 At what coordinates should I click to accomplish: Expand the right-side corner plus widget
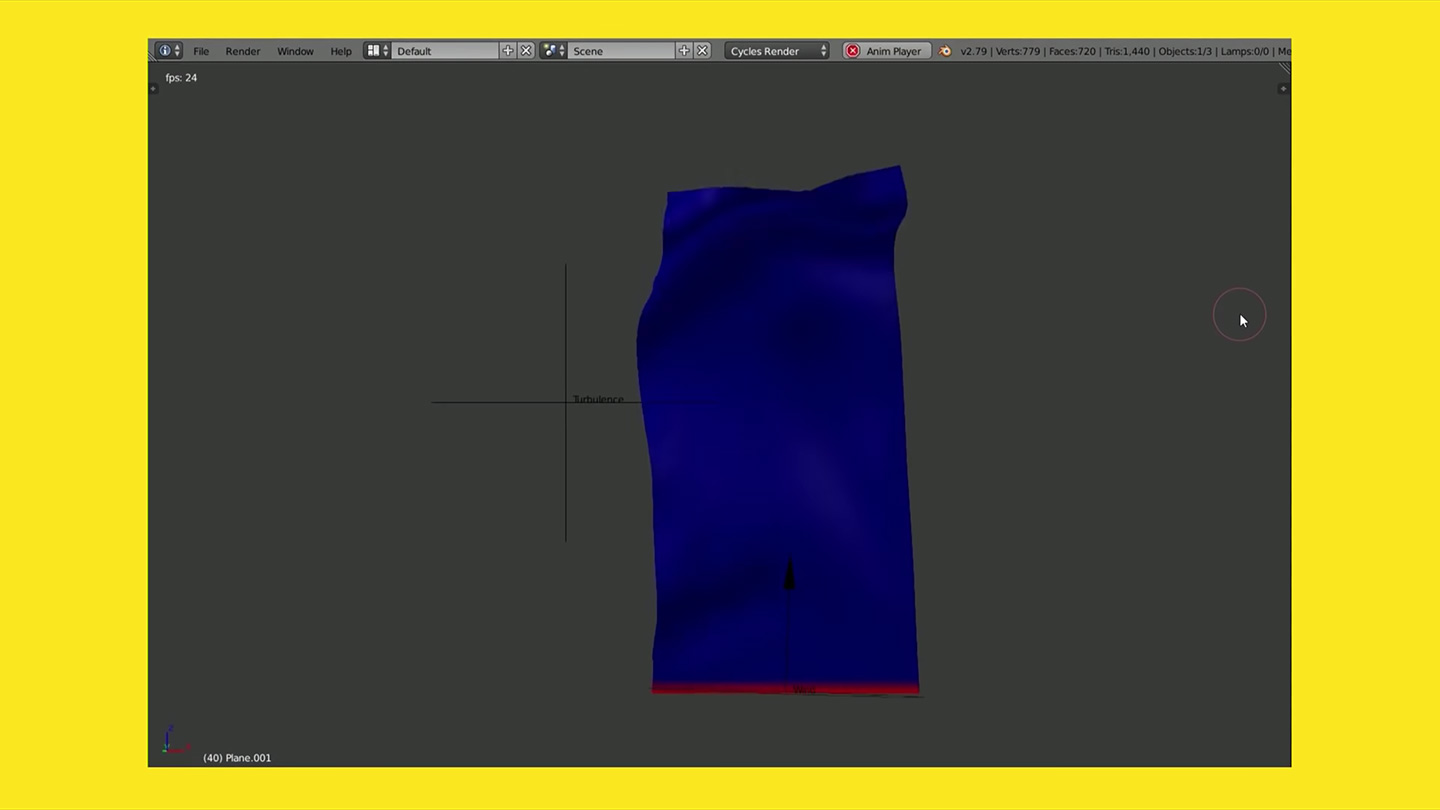click(1283, 88)
